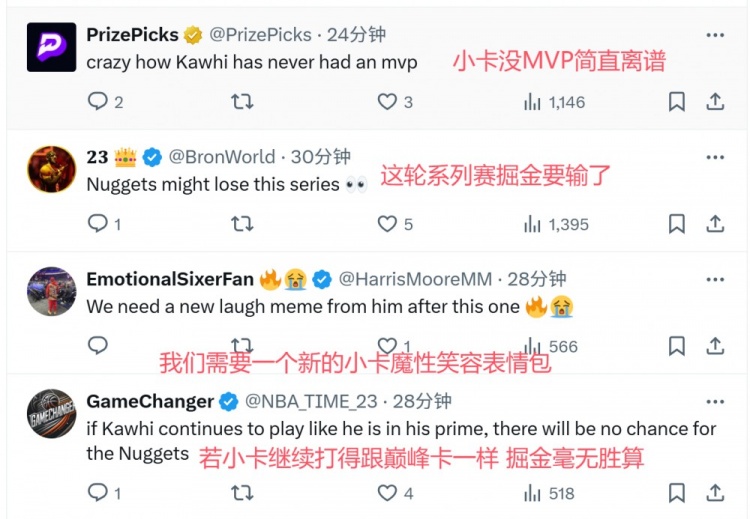This screenshot has height=519, width=750.
Task: Open the @BronWorld handle link
Action: (222, 157)
